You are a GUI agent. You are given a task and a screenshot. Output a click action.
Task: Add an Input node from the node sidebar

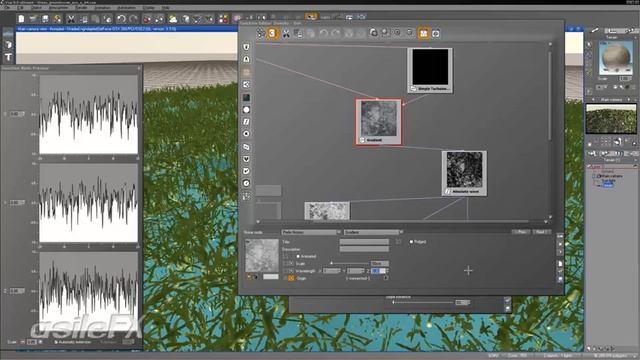tap(246, 47)
